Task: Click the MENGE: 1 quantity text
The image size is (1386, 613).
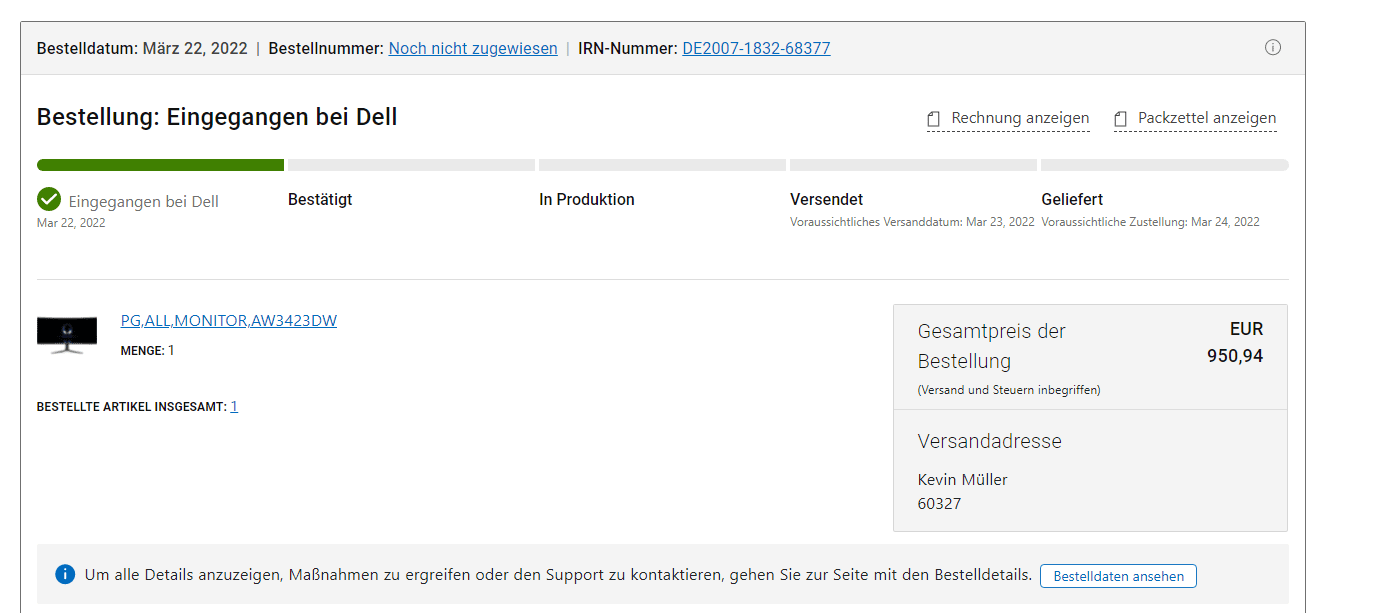Action: click(147, 351)
